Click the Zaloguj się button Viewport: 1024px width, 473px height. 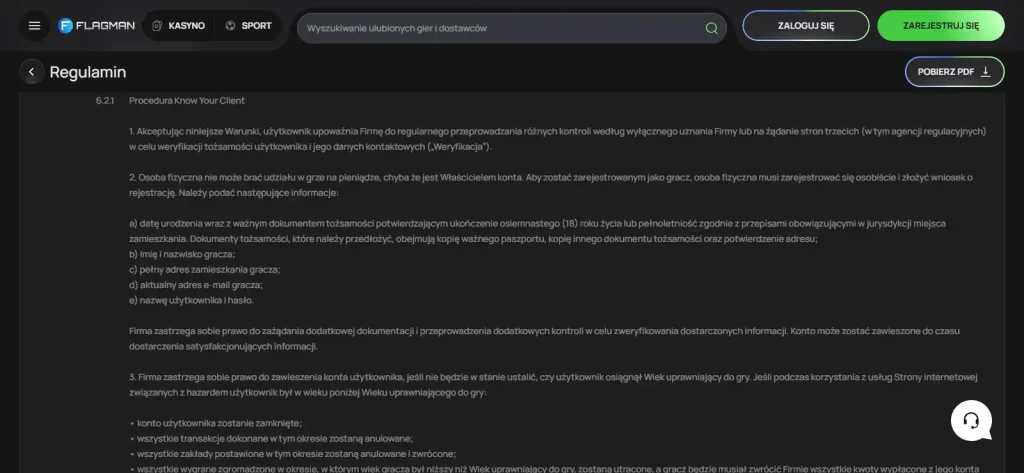(806, 26)
